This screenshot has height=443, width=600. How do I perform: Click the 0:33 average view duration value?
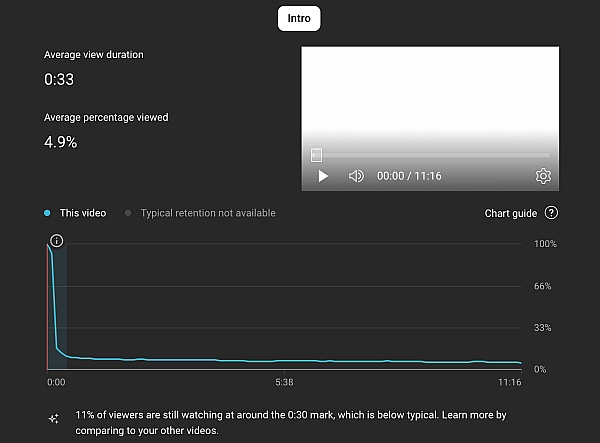click(57, 78)
